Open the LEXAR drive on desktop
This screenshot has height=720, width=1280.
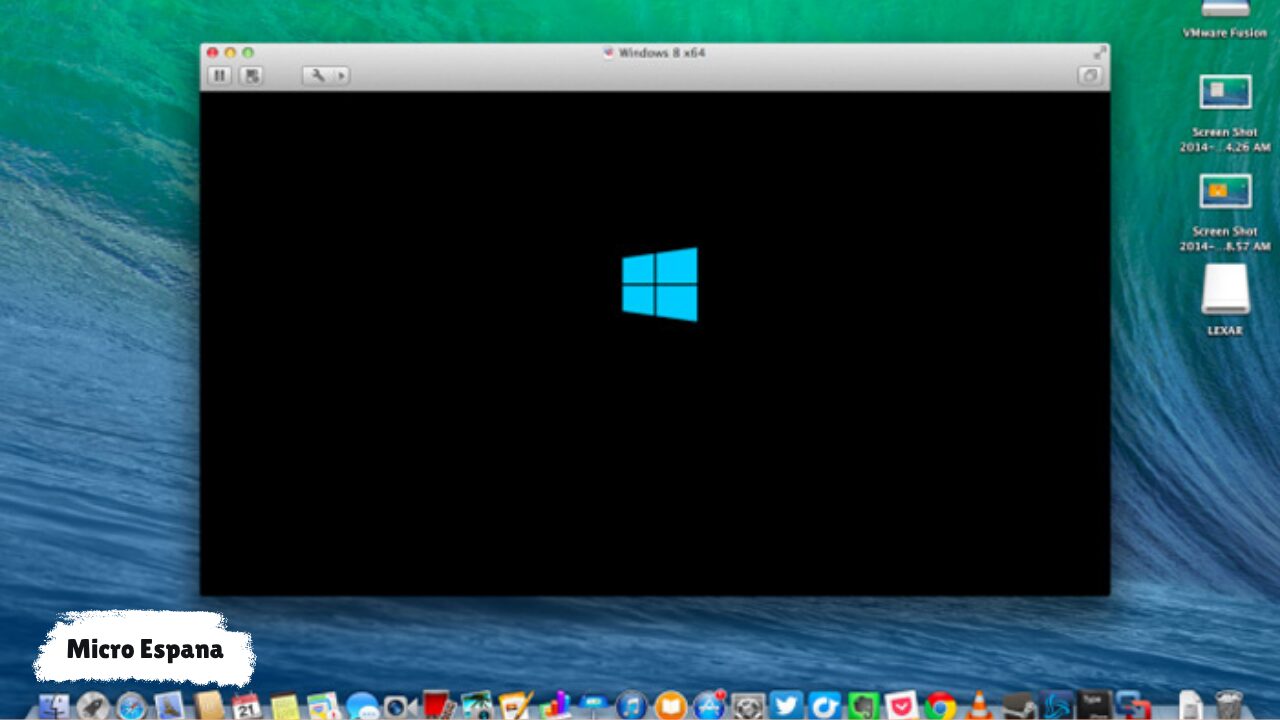1225,291
